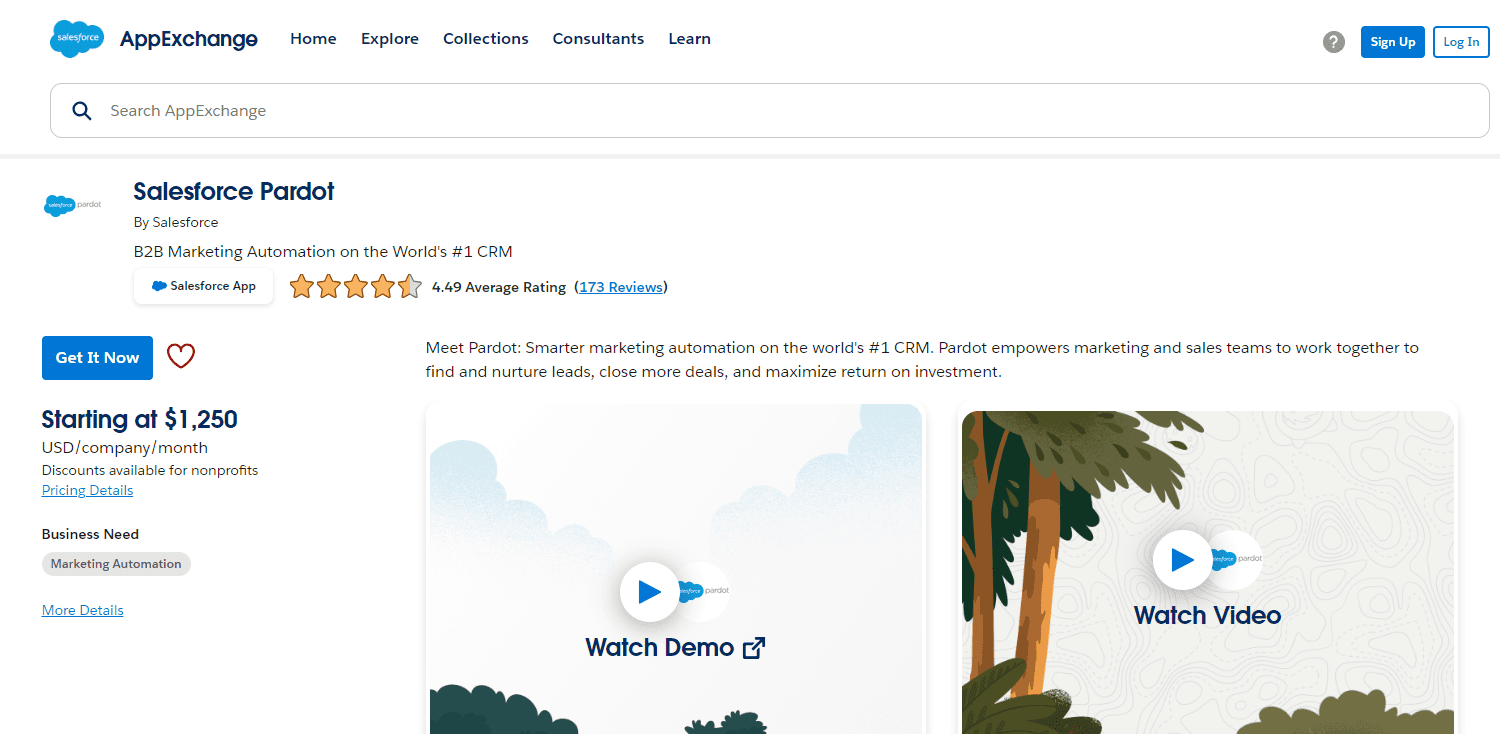This screenshot has width=1500, height=734.
Task: Click the Watch Video thumbnail caption
Action: click(x=1207, y=615)
